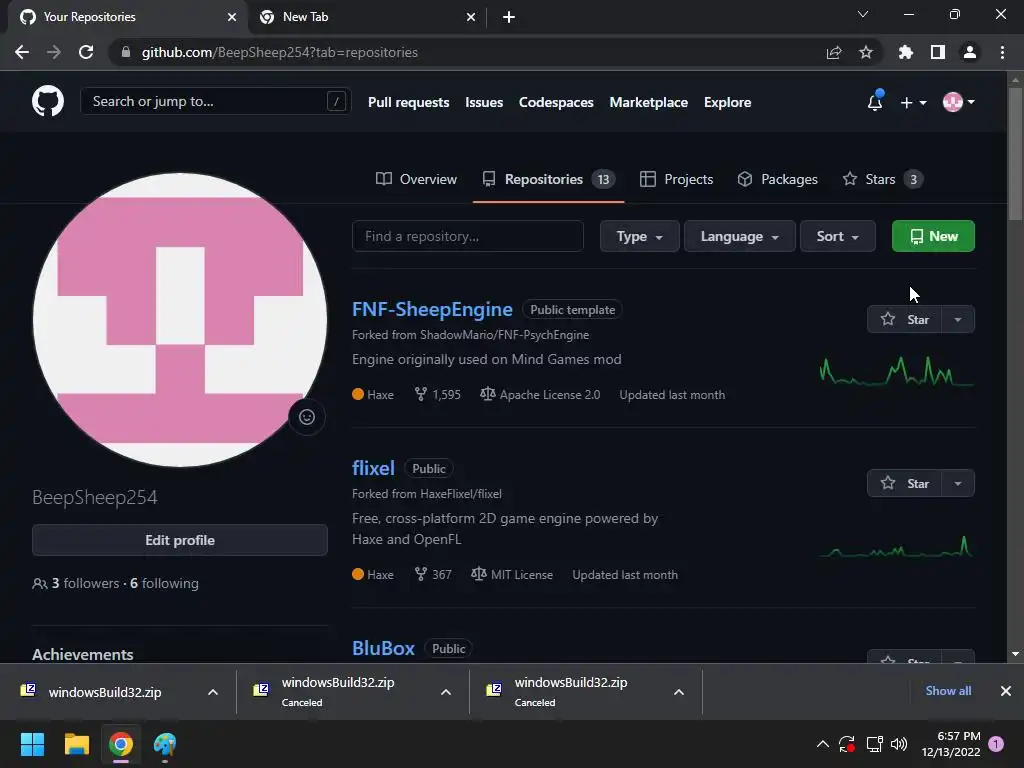Open the Paint taskbar icon
The width and height of the screenshot is (1024, 768).
165,744
